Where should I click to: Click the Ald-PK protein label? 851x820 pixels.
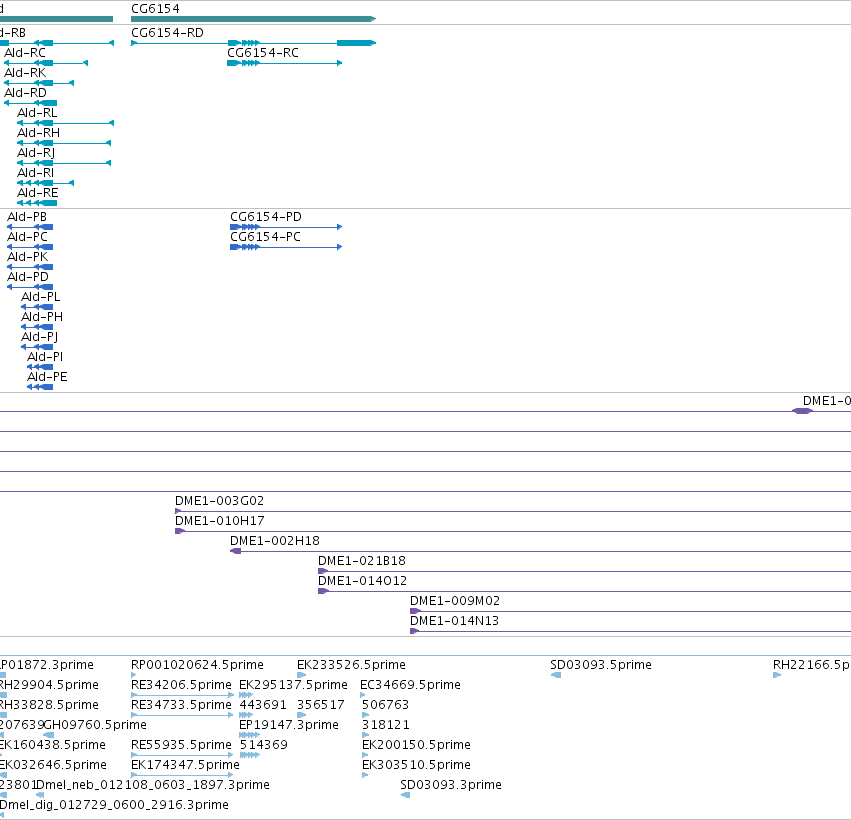click(x=28, y=257)
